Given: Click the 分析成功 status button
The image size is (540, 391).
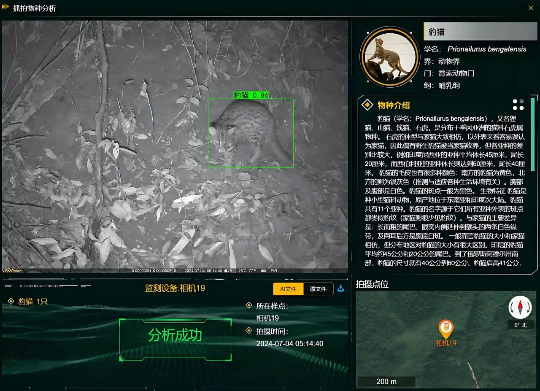Looking at the screenshot, I should (175, 340).
